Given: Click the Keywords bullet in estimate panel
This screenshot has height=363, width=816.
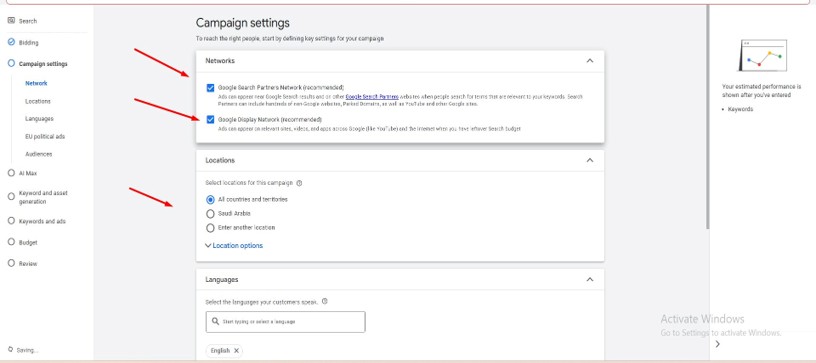Looking at the screenshot, I should pos(740,109).
